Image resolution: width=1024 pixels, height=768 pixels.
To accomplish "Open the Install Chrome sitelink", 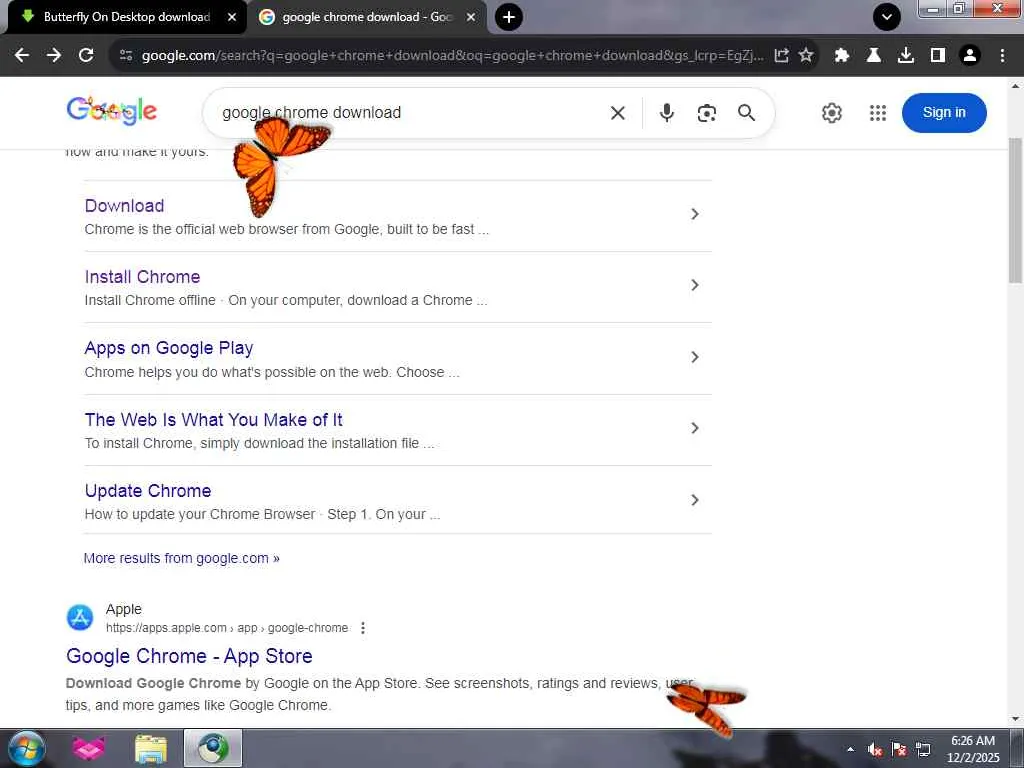I will pyautogui.click(x=142, y=277).
